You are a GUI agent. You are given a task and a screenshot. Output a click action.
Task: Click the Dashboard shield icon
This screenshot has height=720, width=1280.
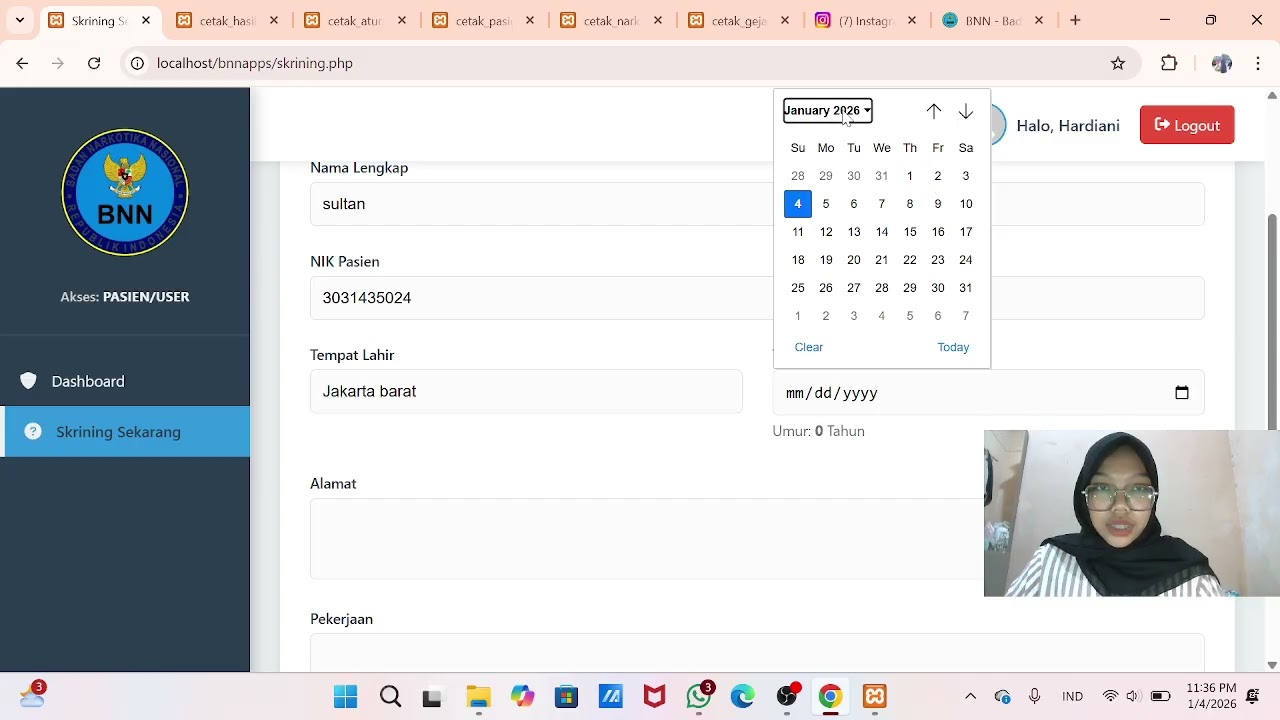pos(28,381)
